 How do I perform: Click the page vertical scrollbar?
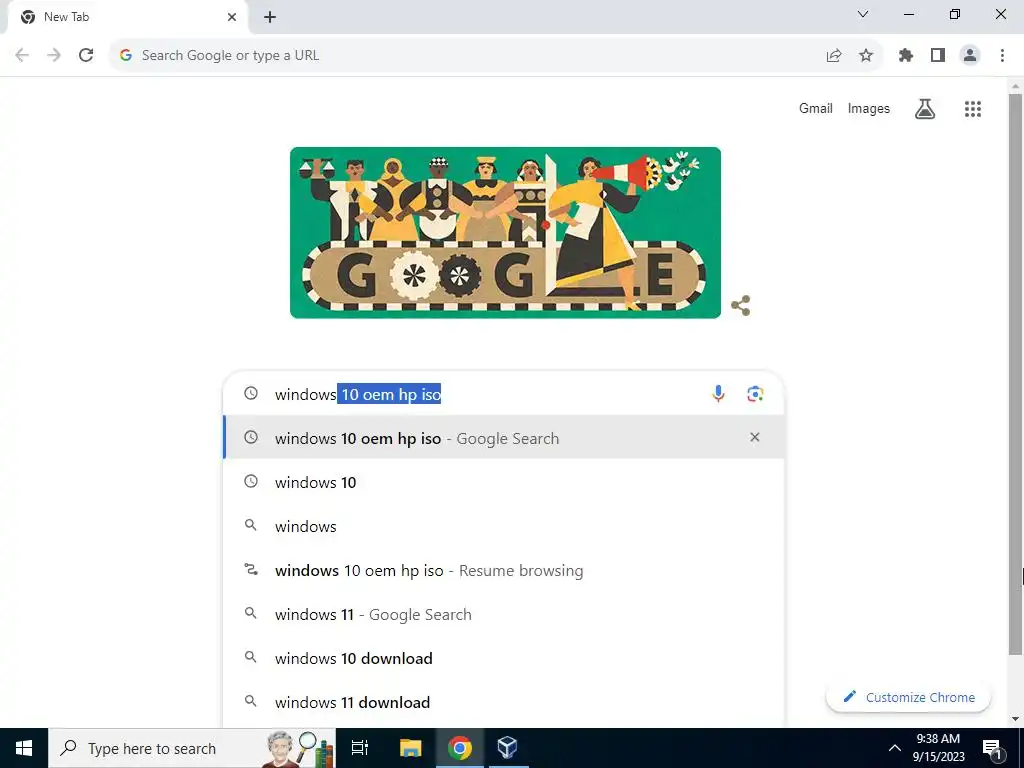(1016, 372)
